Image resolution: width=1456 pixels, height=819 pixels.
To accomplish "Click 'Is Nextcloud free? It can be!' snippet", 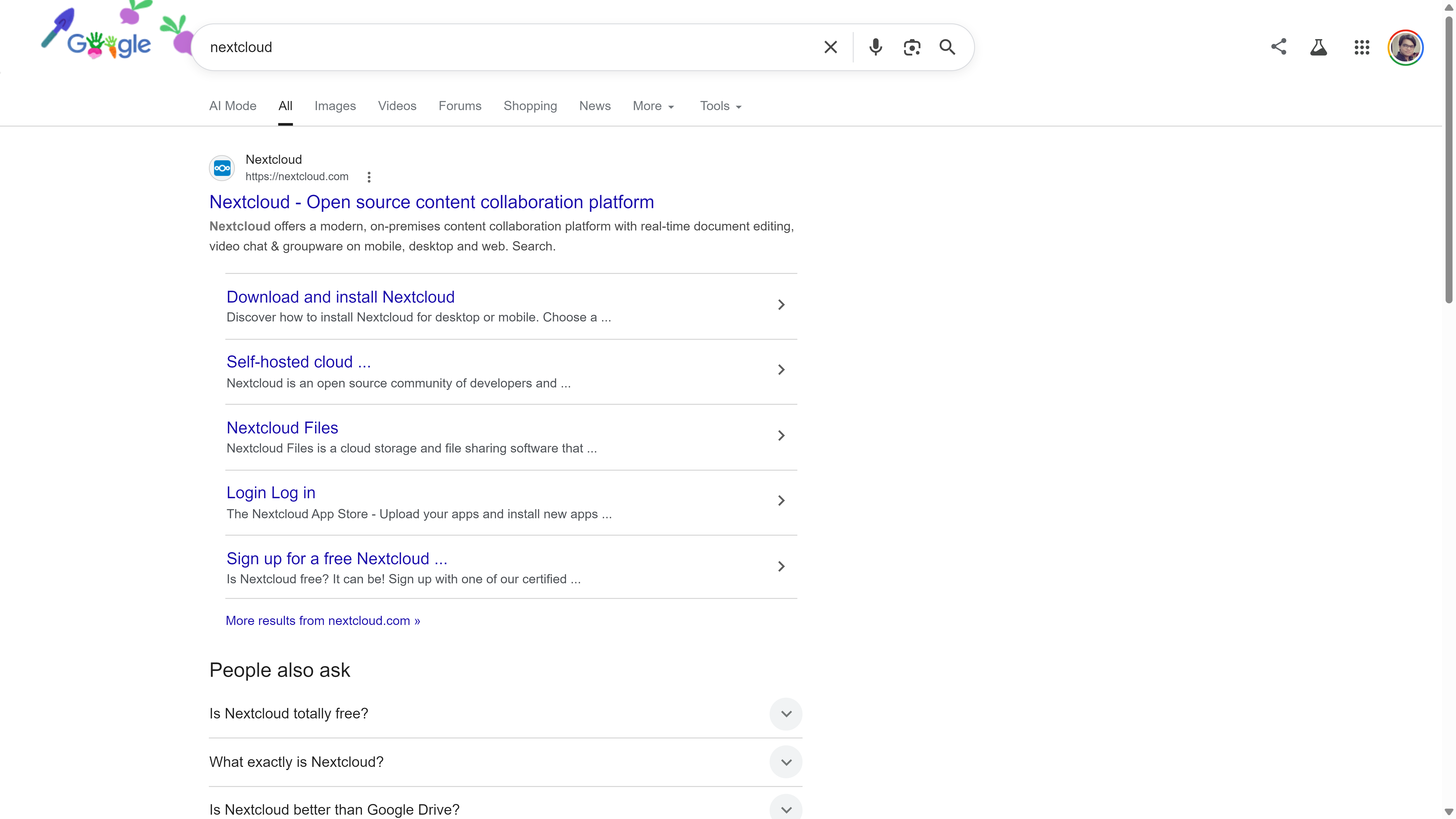I will click(x=404, y=579).
